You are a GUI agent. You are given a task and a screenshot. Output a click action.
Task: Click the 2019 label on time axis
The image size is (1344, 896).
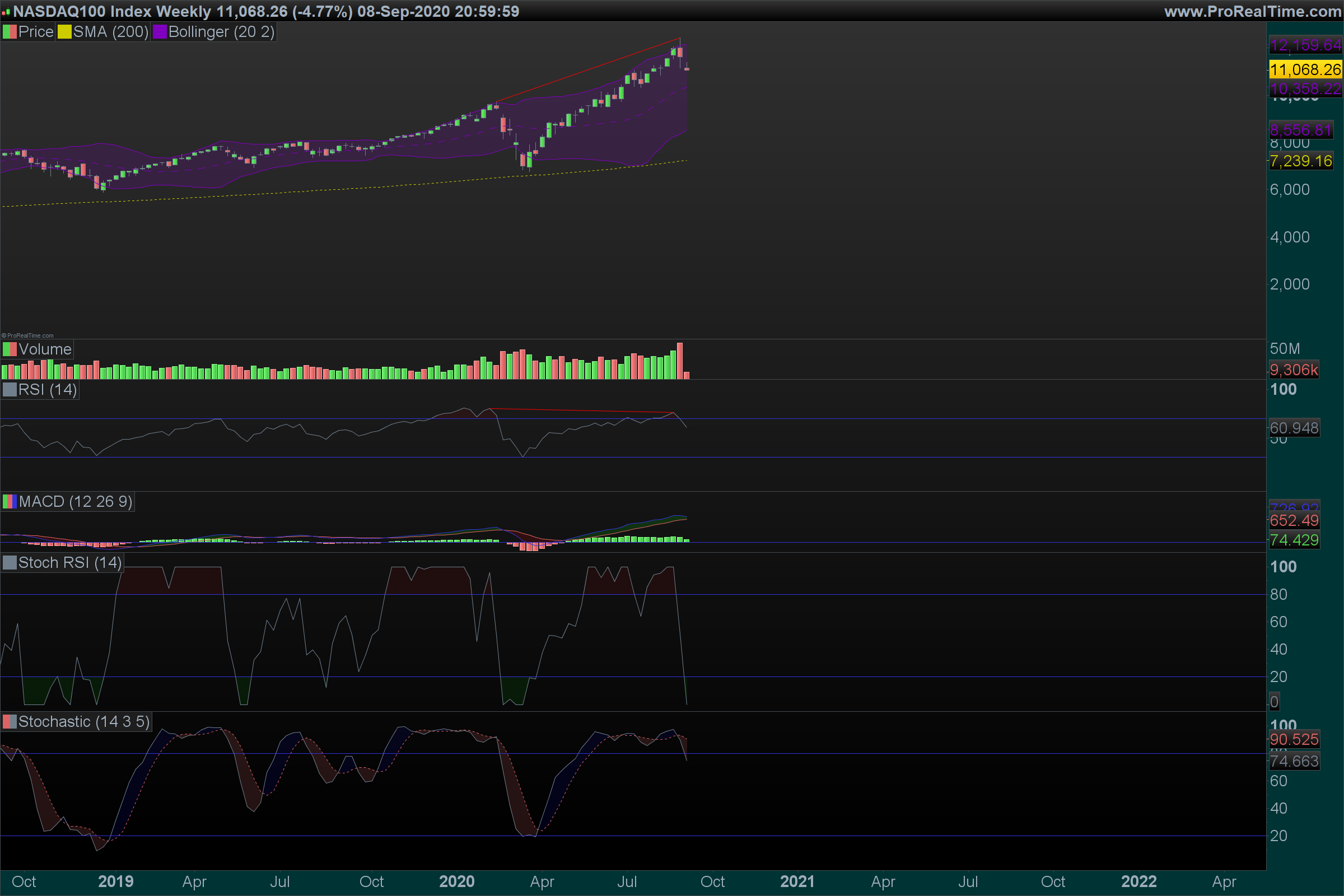115,881
